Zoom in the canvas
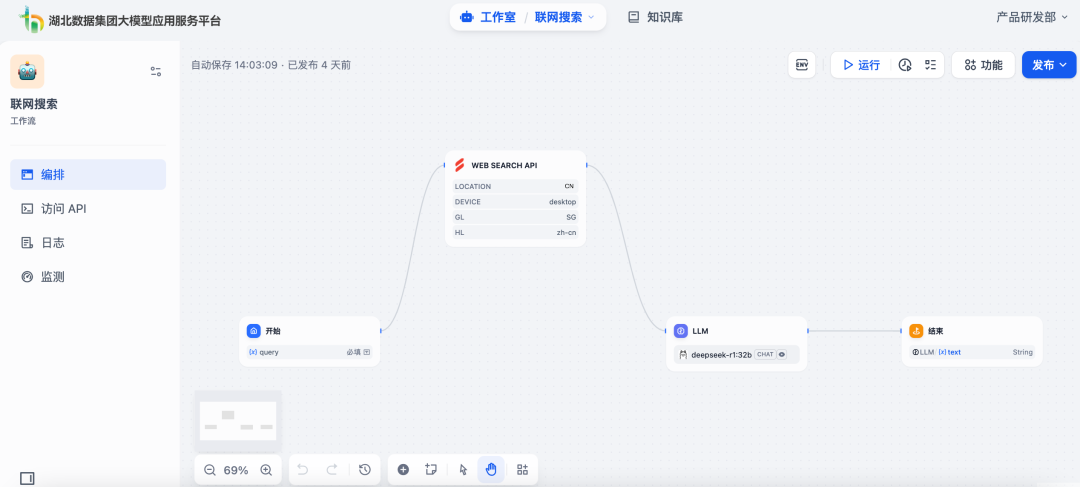This screenshot has width=1080, height=487. pos(266,470)
